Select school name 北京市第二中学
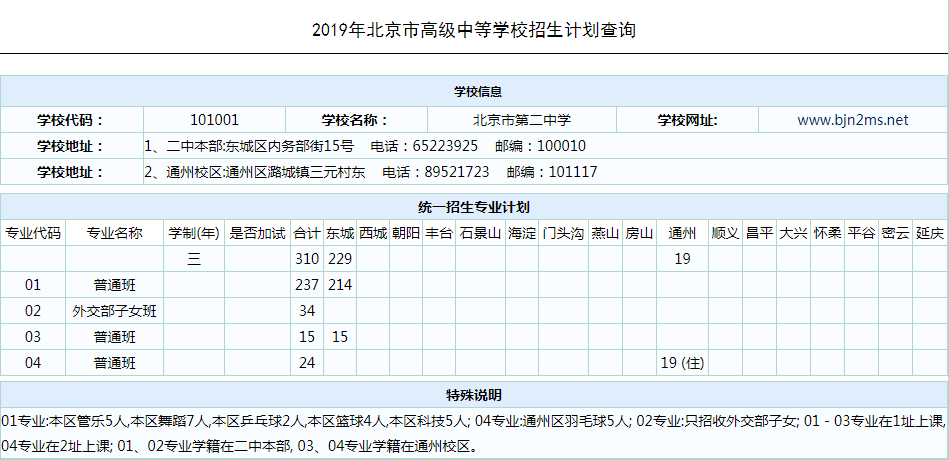 (522, 120)
